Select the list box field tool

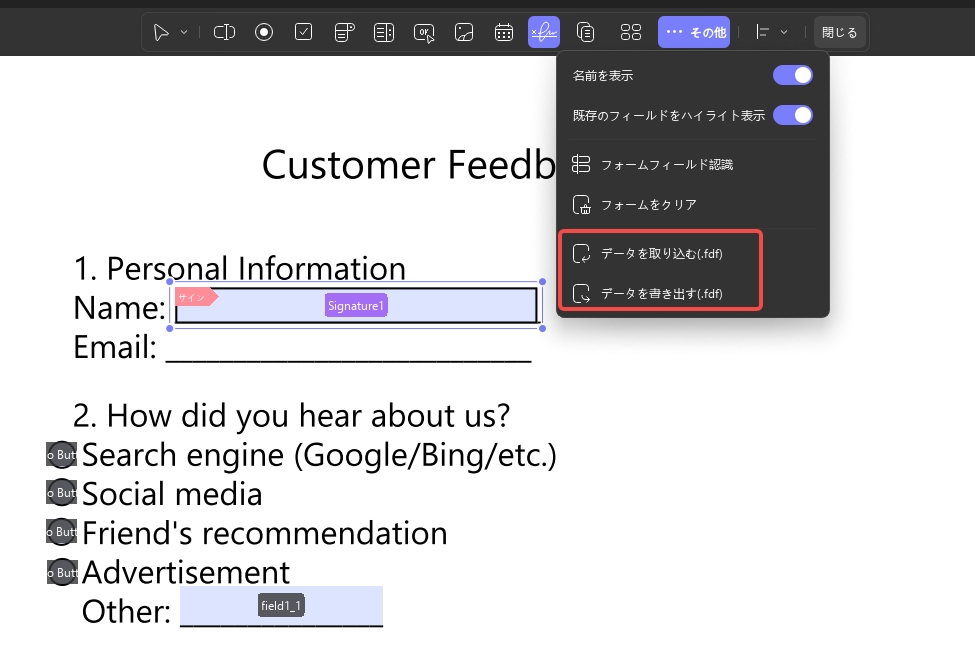point(384,32)
